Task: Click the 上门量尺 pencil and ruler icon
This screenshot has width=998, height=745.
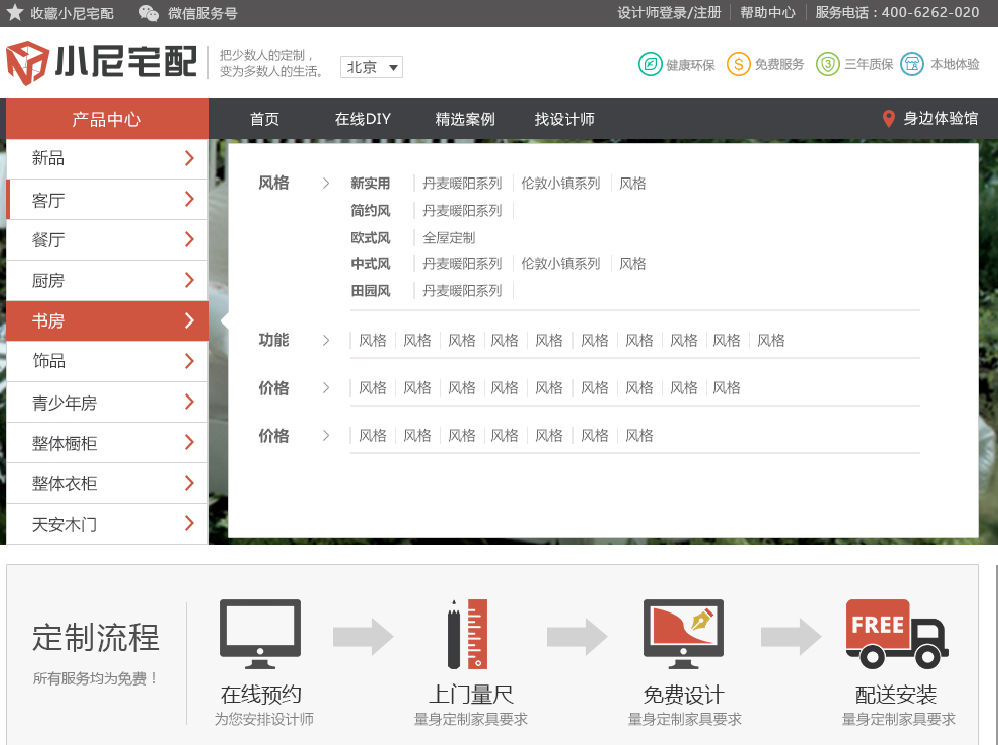Action: (x=468, y=634)
